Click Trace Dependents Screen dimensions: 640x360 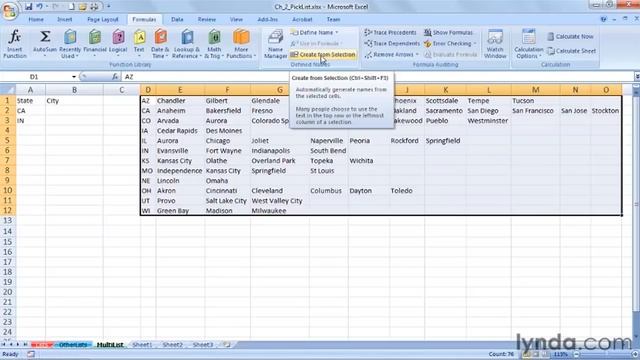(x=392, y=43)
